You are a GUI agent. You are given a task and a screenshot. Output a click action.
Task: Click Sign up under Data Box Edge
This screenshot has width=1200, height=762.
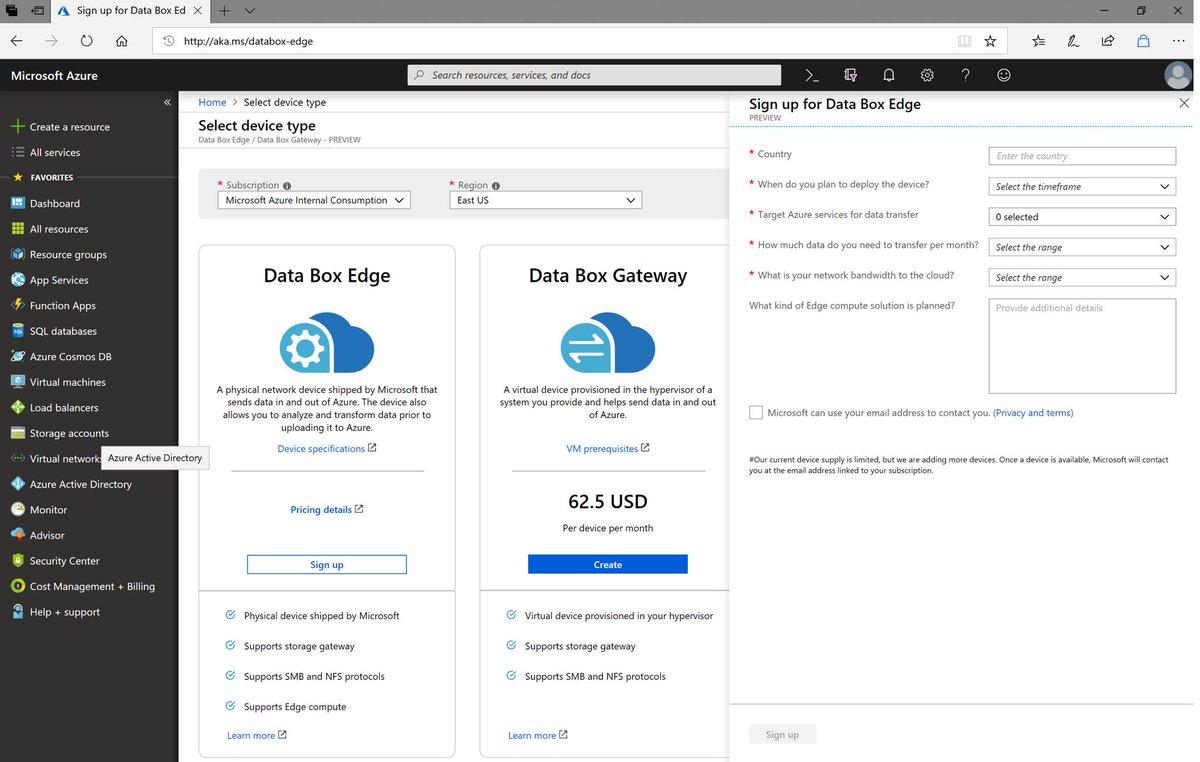click(x=326, y=563)
